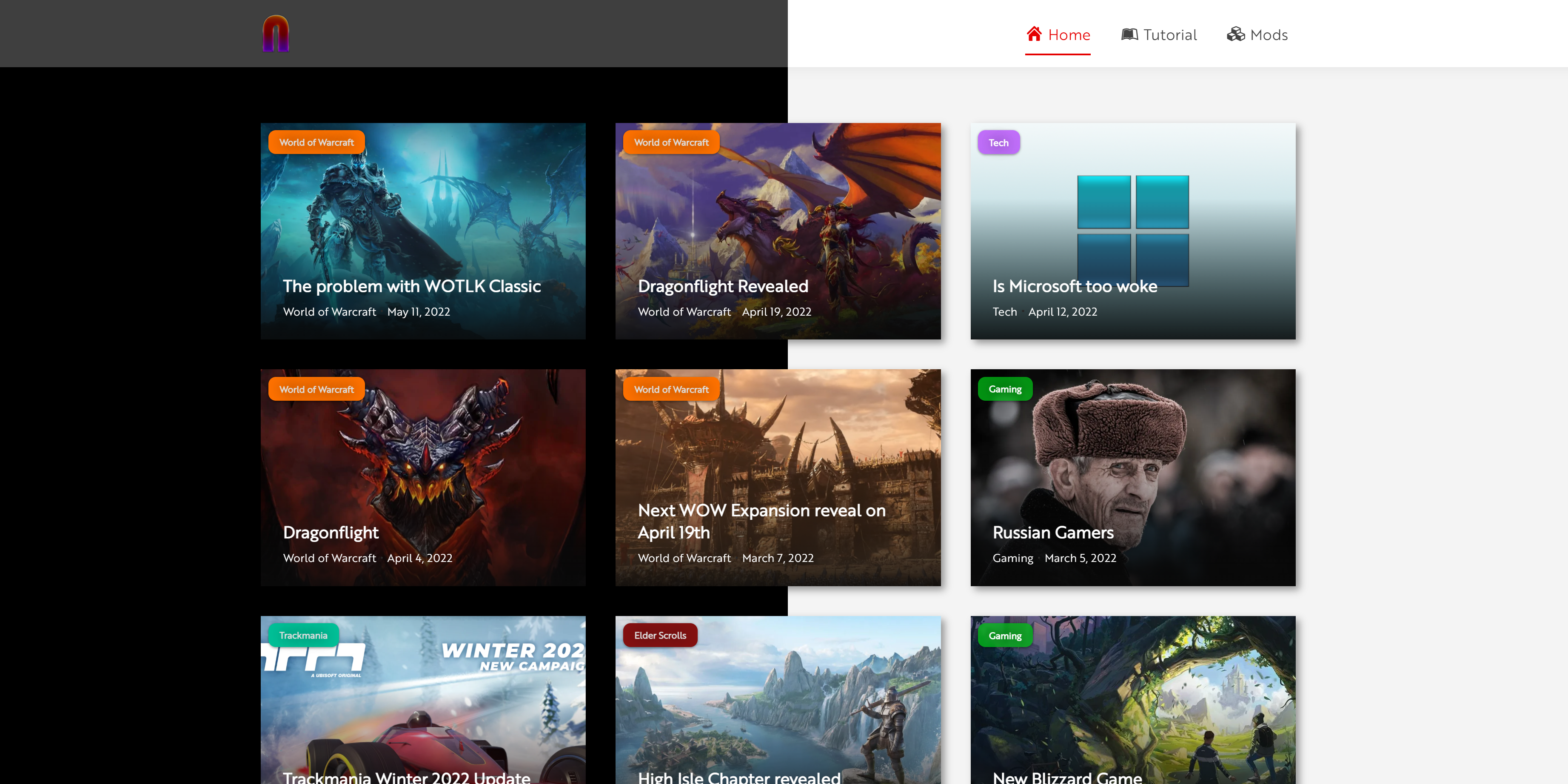Click the Home house icon
This screenshot has height=784, width=1568.
(1034, 34)
